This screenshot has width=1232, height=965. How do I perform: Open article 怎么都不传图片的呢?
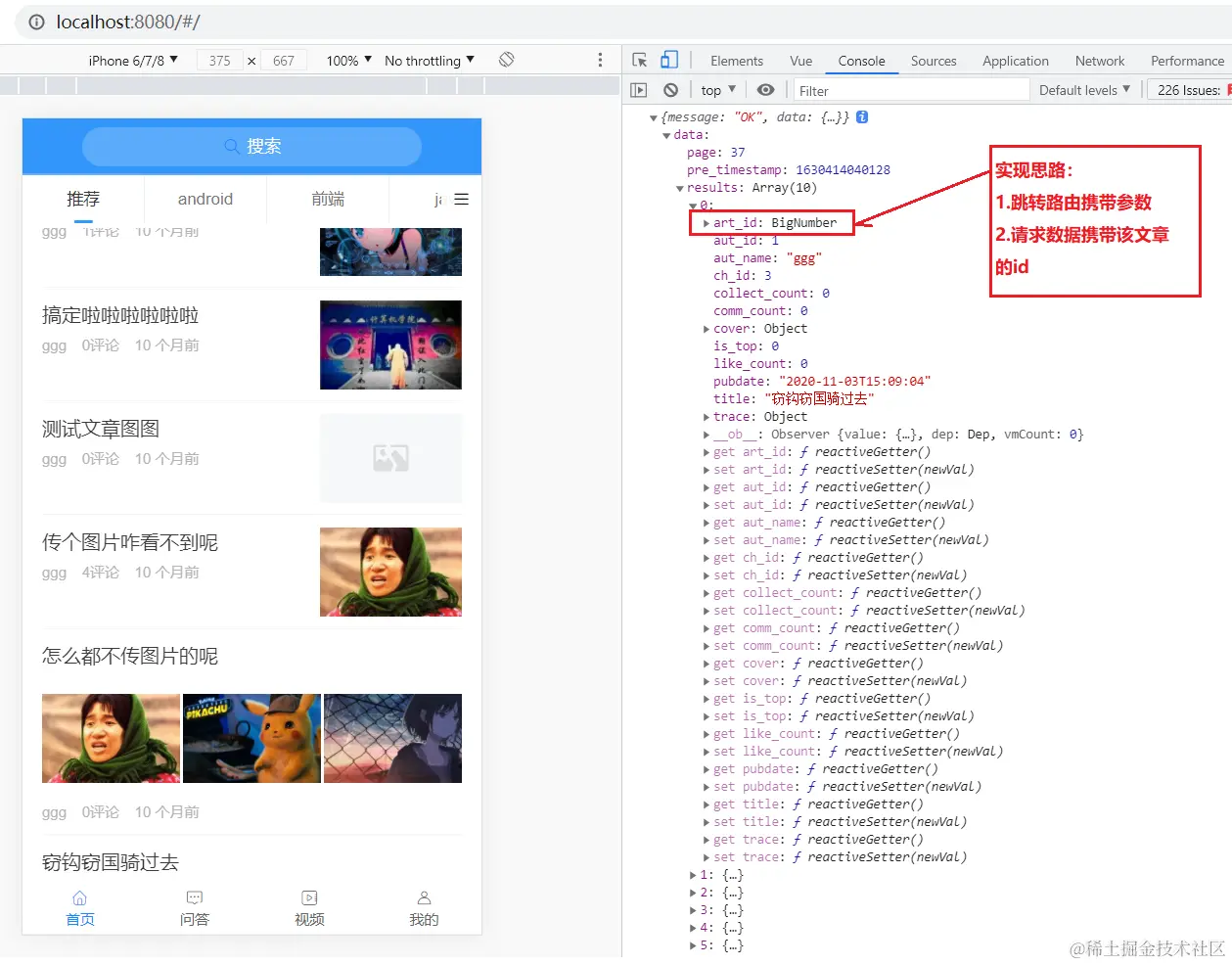(130, 656)
